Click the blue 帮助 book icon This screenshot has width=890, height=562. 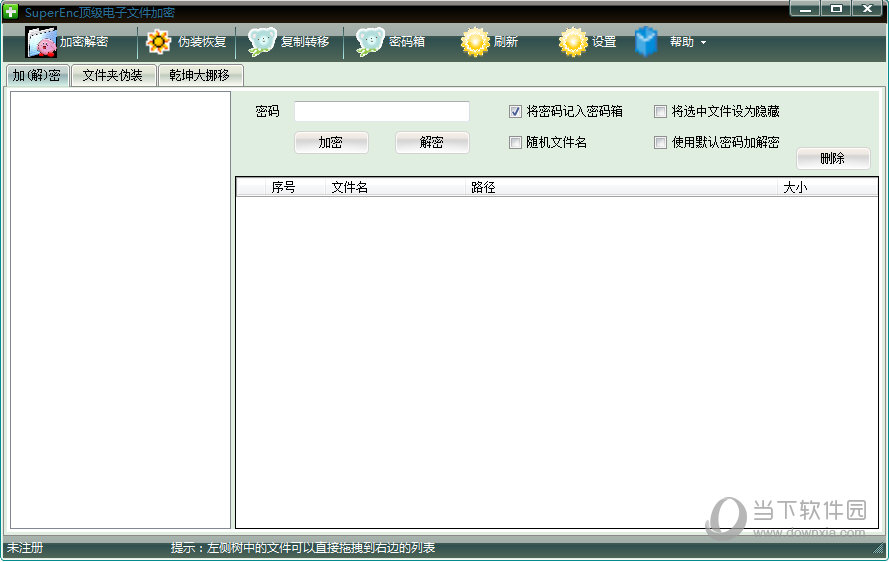pos(646,42)
